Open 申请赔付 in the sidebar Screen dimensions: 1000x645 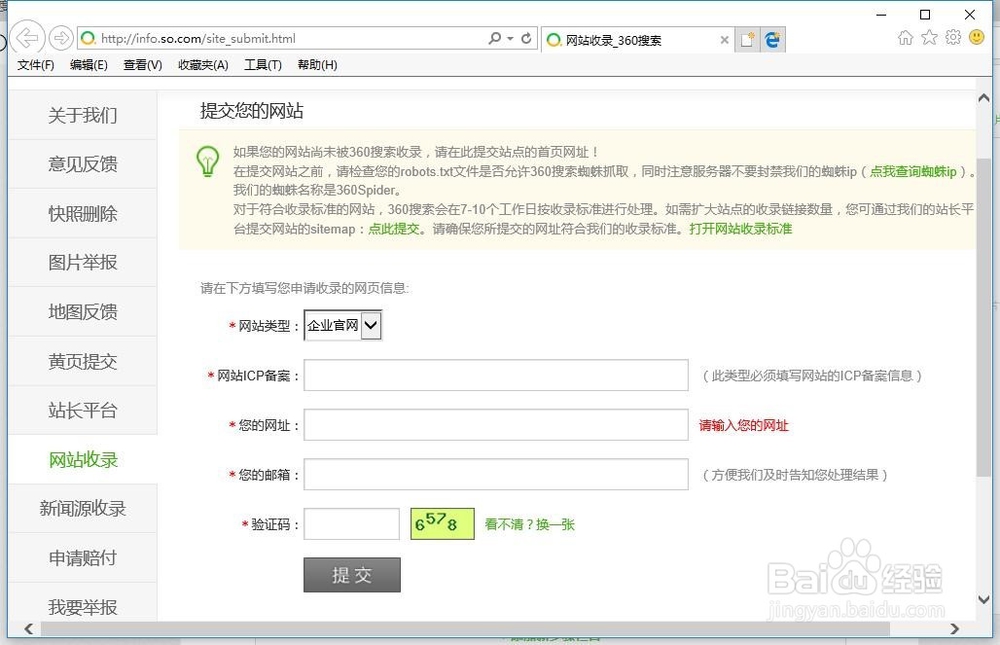[83, 558]
